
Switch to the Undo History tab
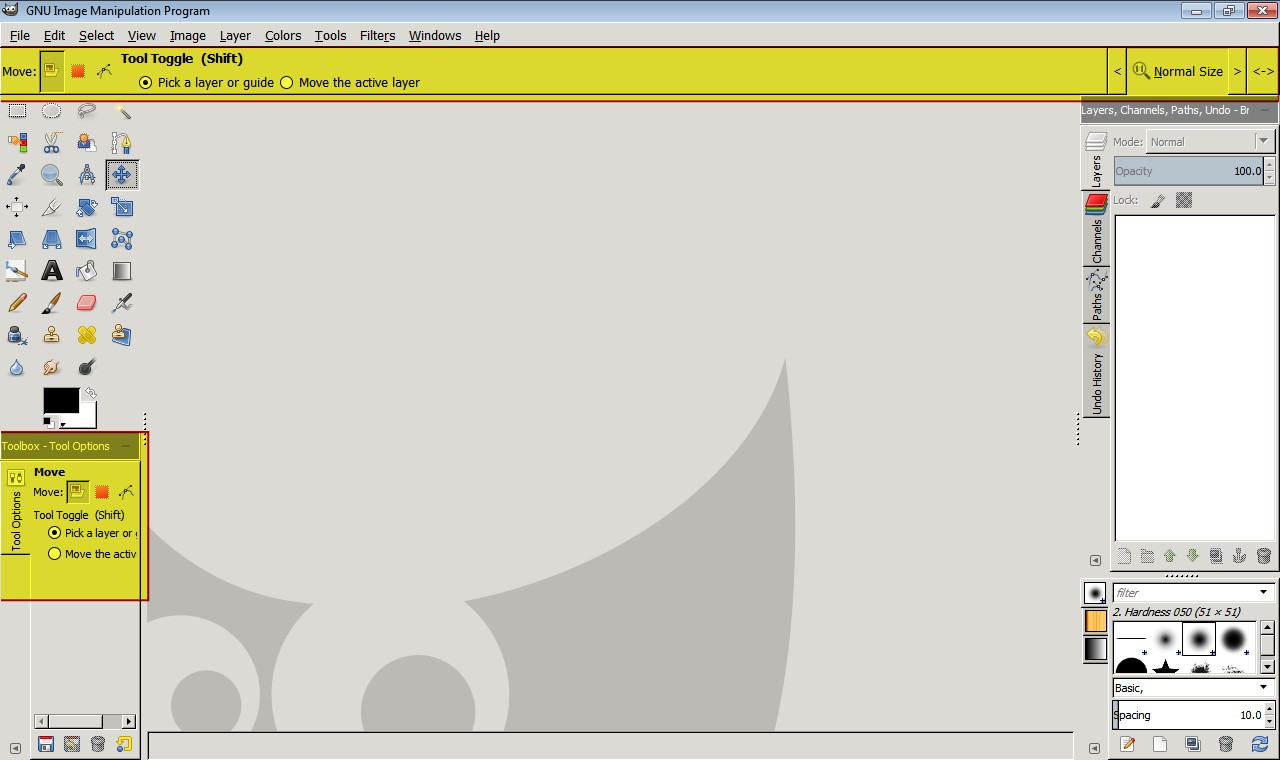[x=1096, y=370]
